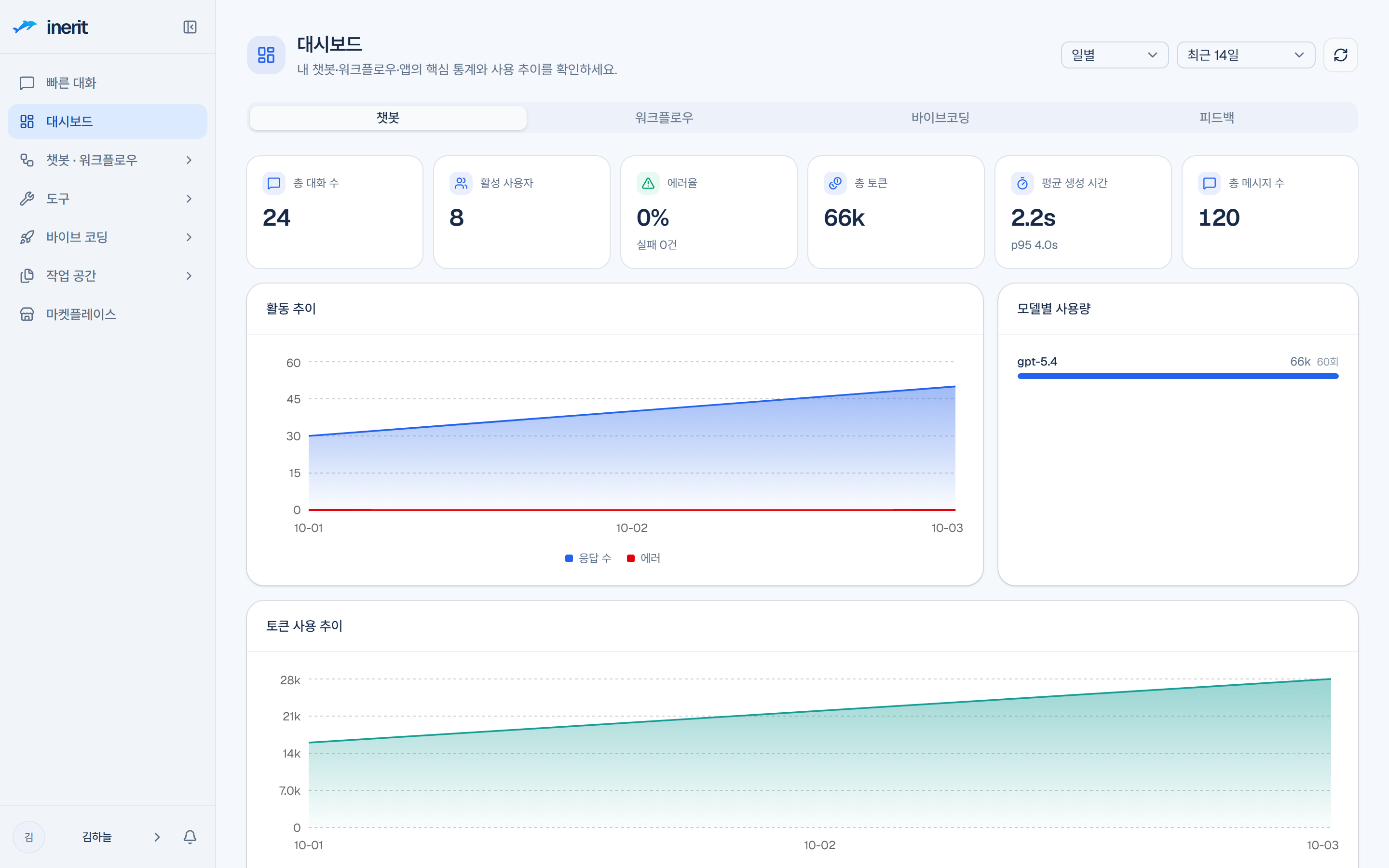Screen dimensions: 1389x868
Task: Switch to the 챗봇 tab
Action: (388, 118)
